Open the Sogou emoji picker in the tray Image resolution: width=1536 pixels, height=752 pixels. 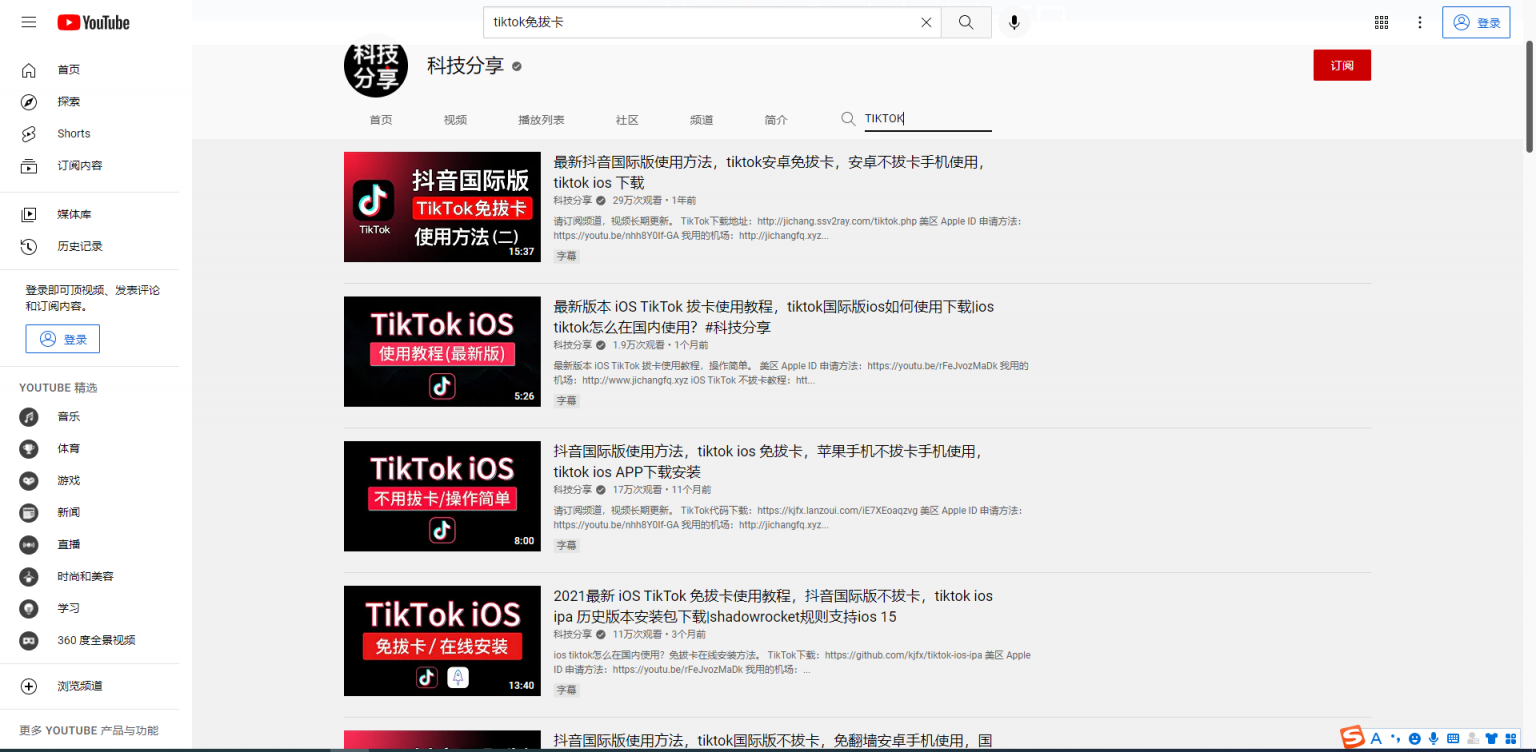click(1414, 738)
